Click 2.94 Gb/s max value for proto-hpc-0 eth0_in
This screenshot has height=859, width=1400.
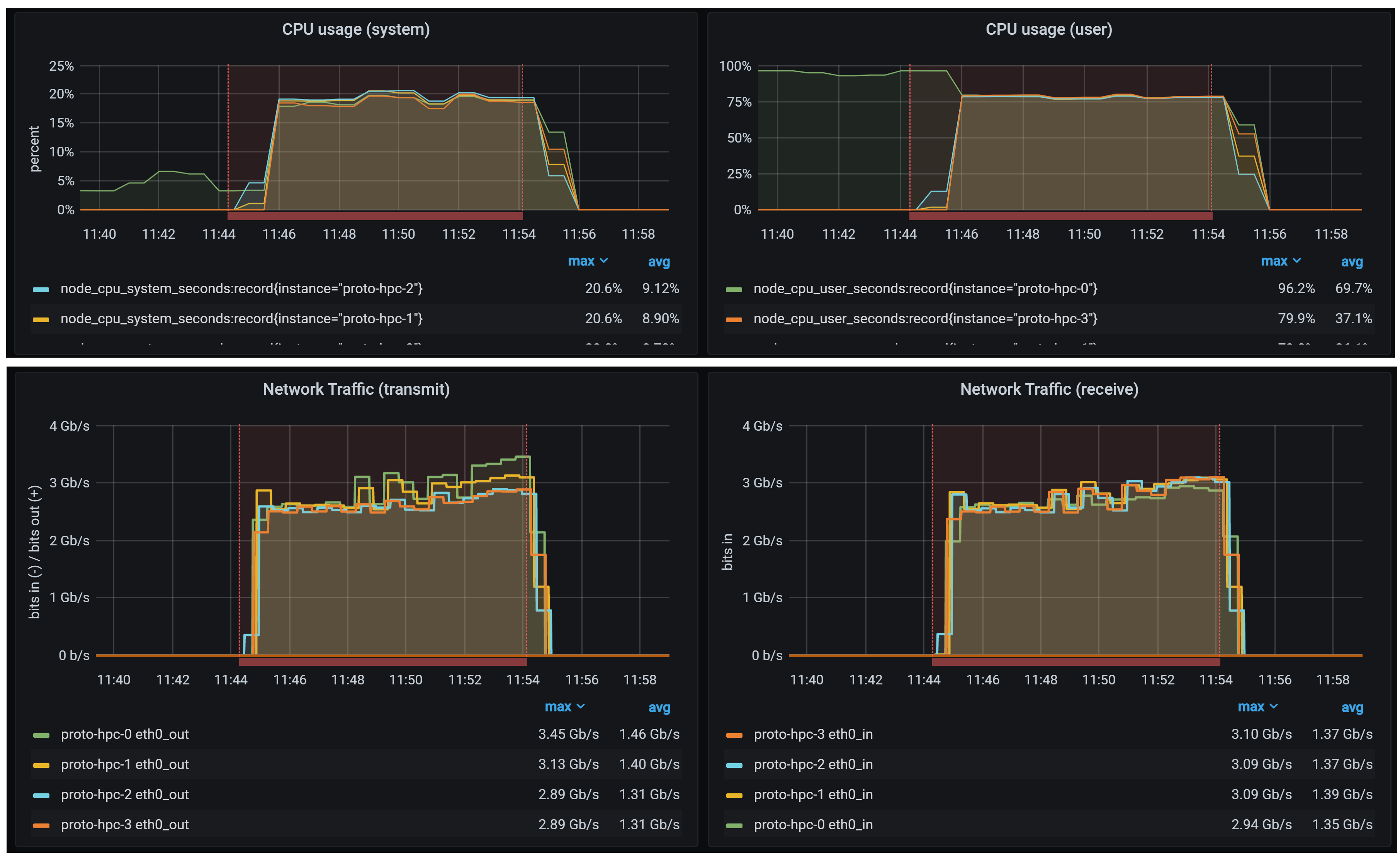pyautogui.click(x=1261, y=824)
